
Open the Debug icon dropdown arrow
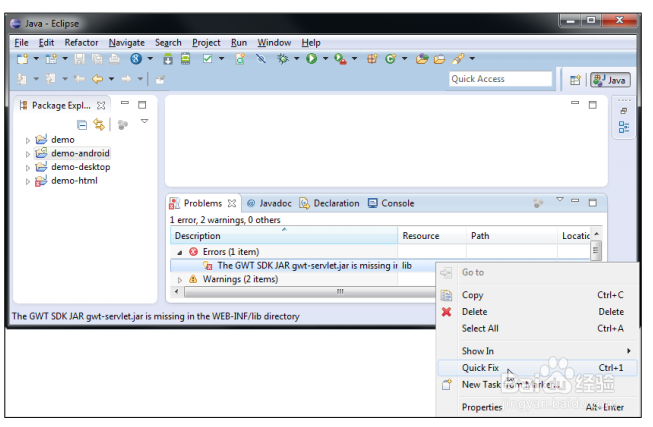(297, 59)
